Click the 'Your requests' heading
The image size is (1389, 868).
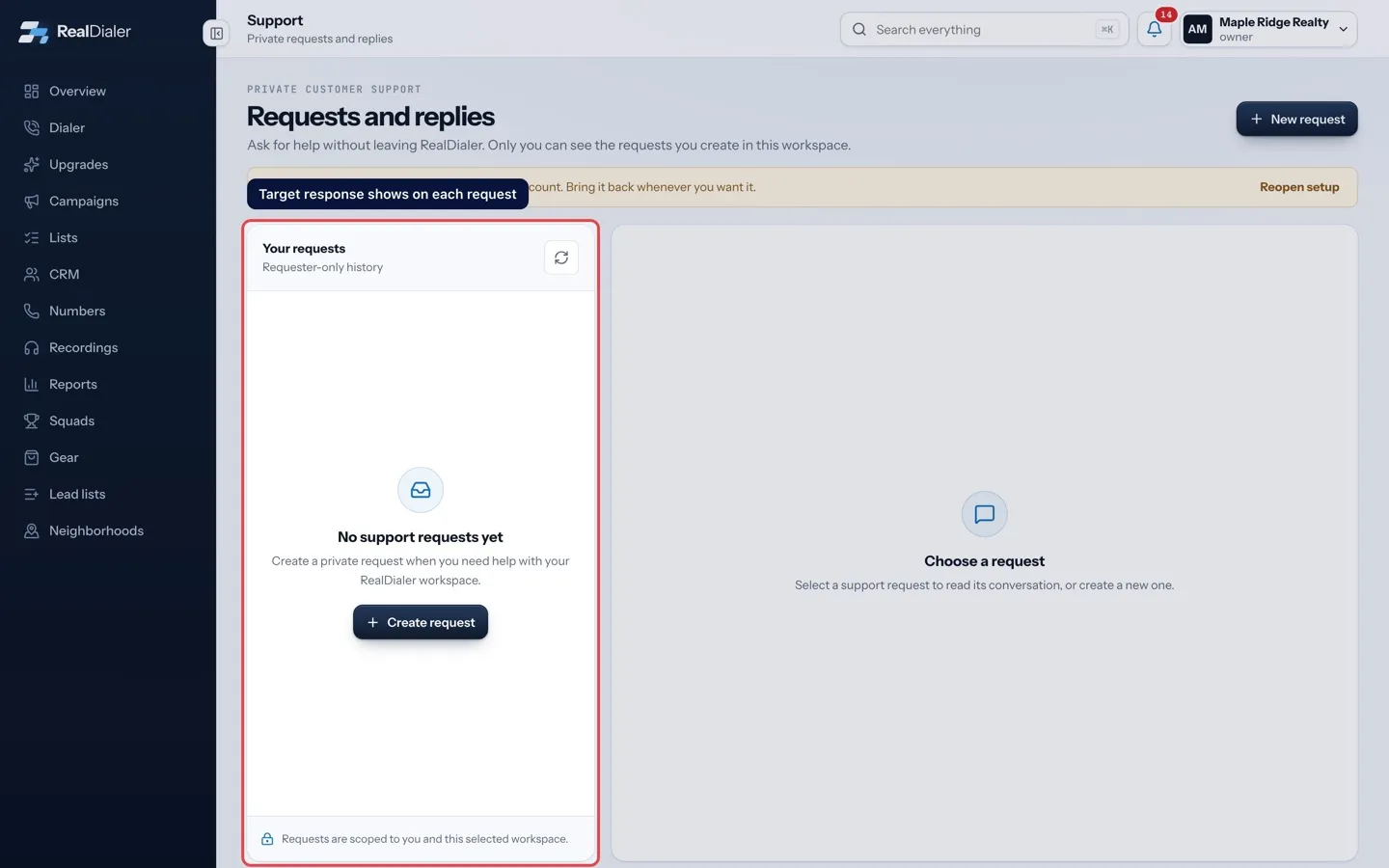pyautogui.click(x=304, y=249)
